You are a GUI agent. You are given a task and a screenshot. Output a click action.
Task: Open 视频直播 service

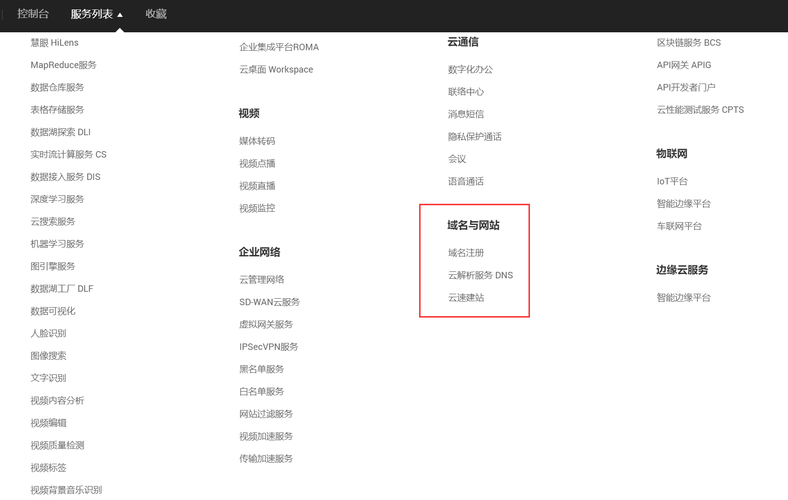coord(257,186)
